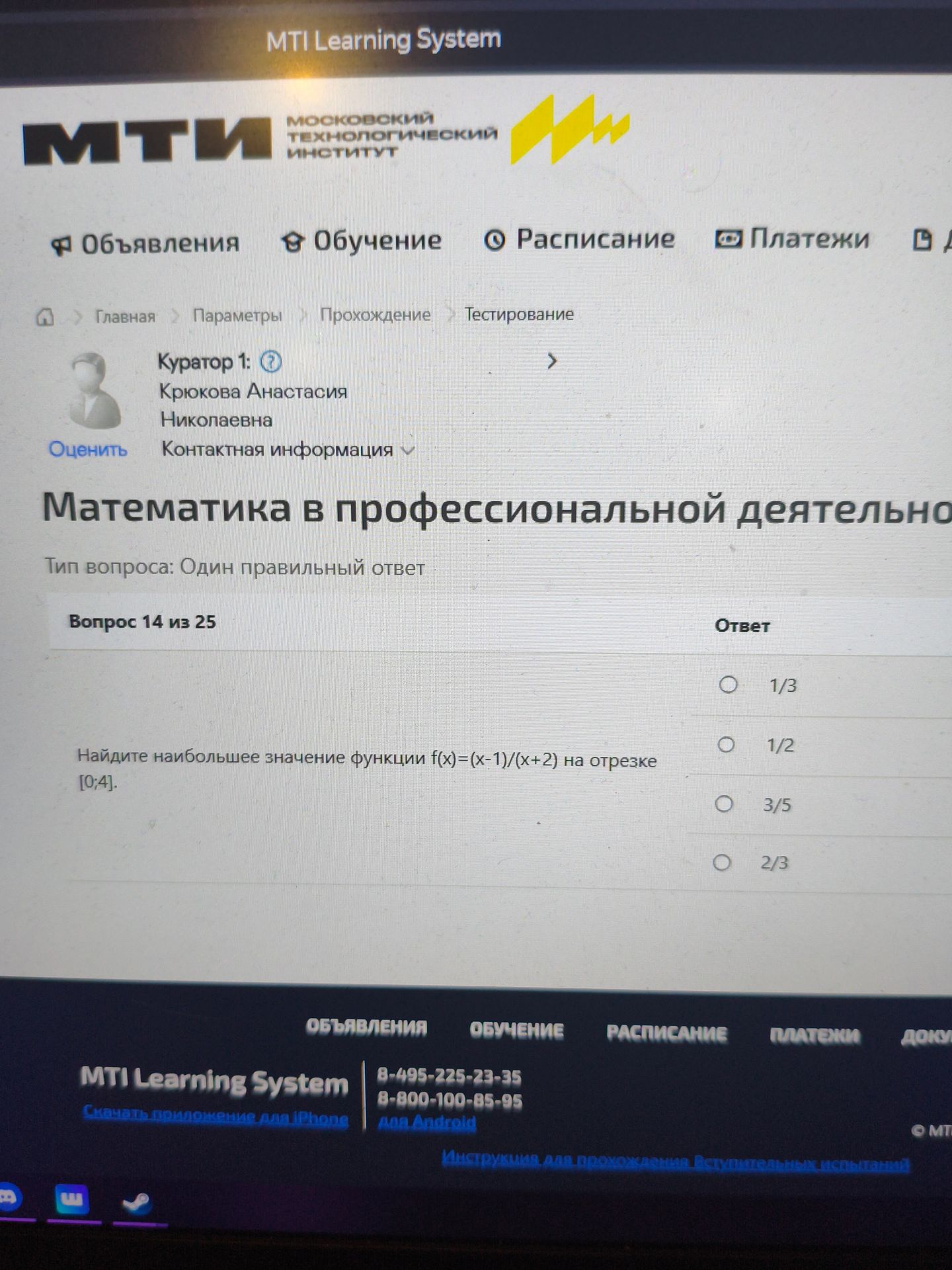Open the Объявления menu item
Screen dimensions: 952x1270
click(x=145, y=244)
